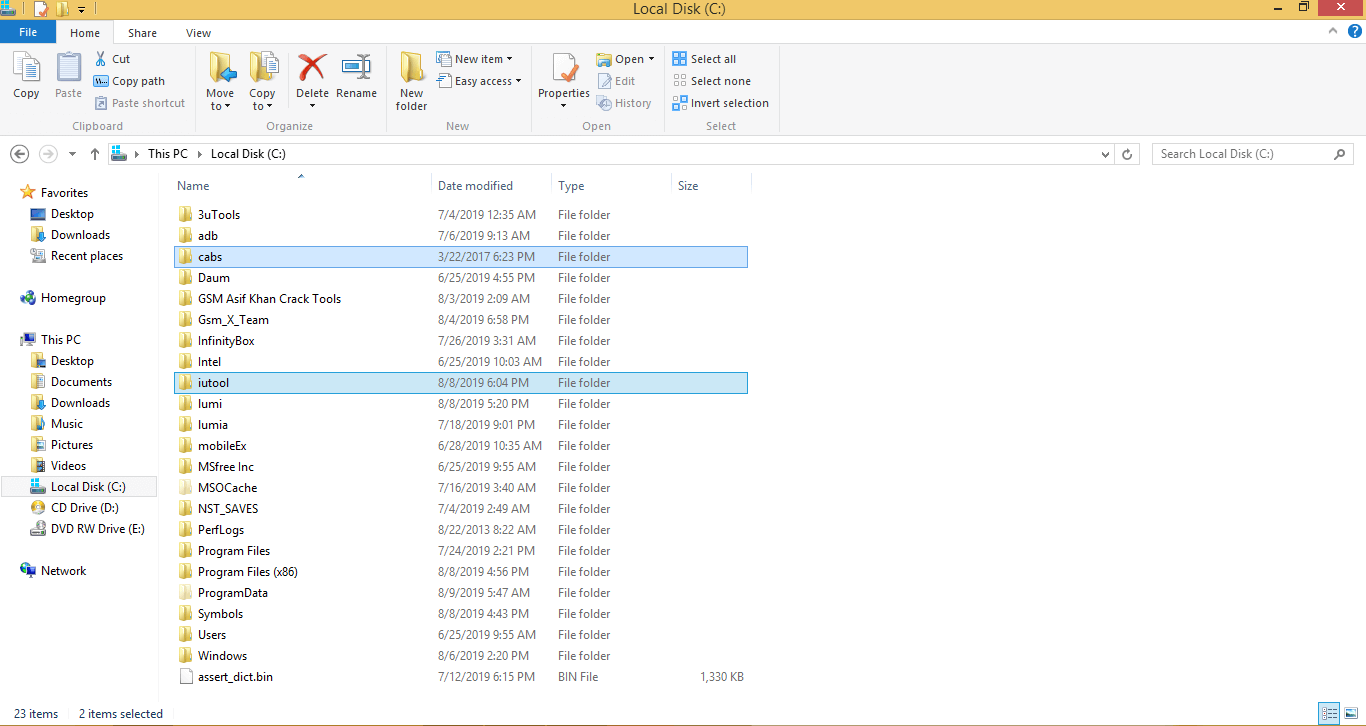Delete the selected folders
Image resolution: width=1366 pixels, height=726 pixels.
312,75
